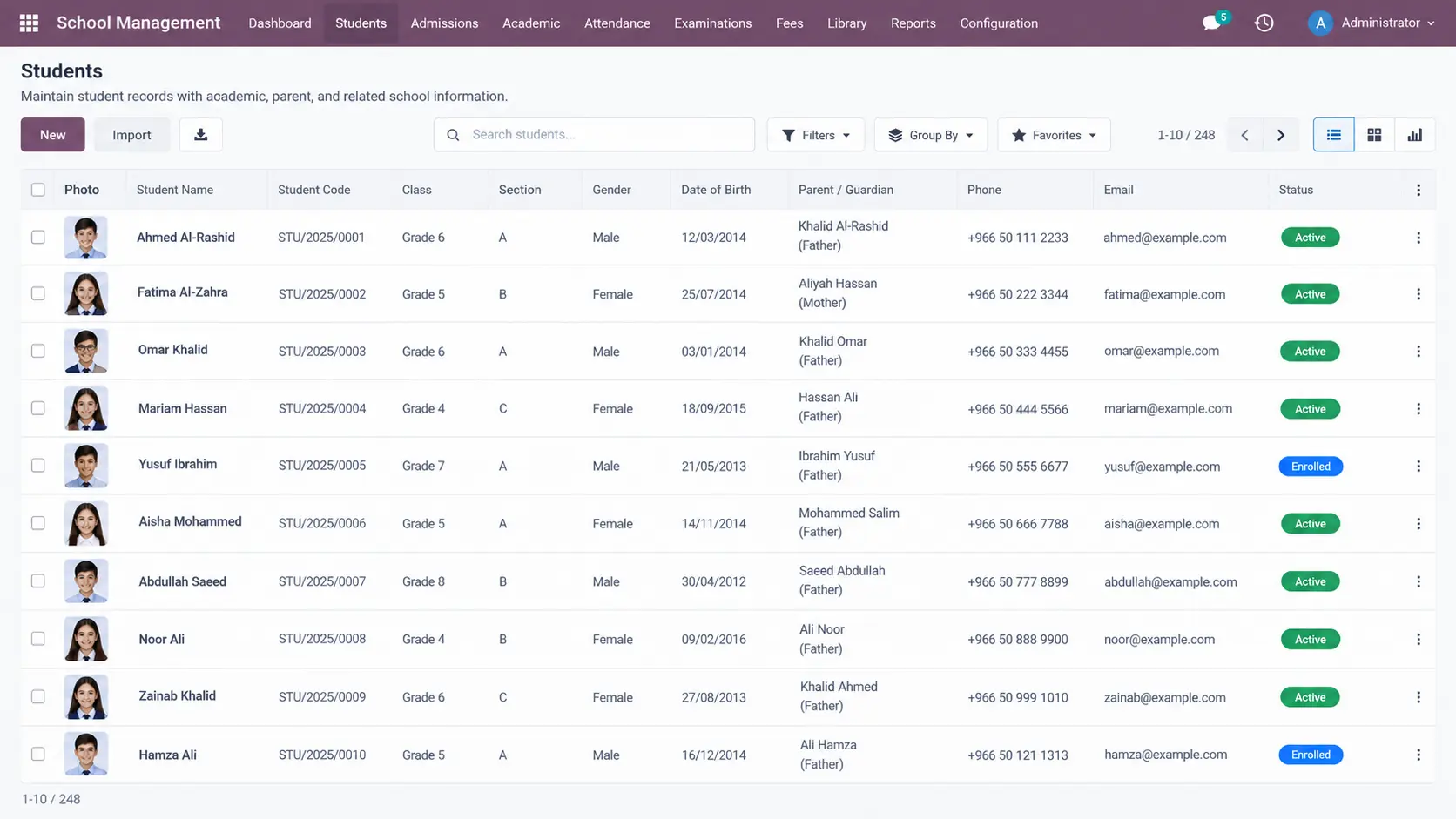The image size is (1456, 819).
Task: Go to previous page arrow
Action: [x=1244, y=135]
